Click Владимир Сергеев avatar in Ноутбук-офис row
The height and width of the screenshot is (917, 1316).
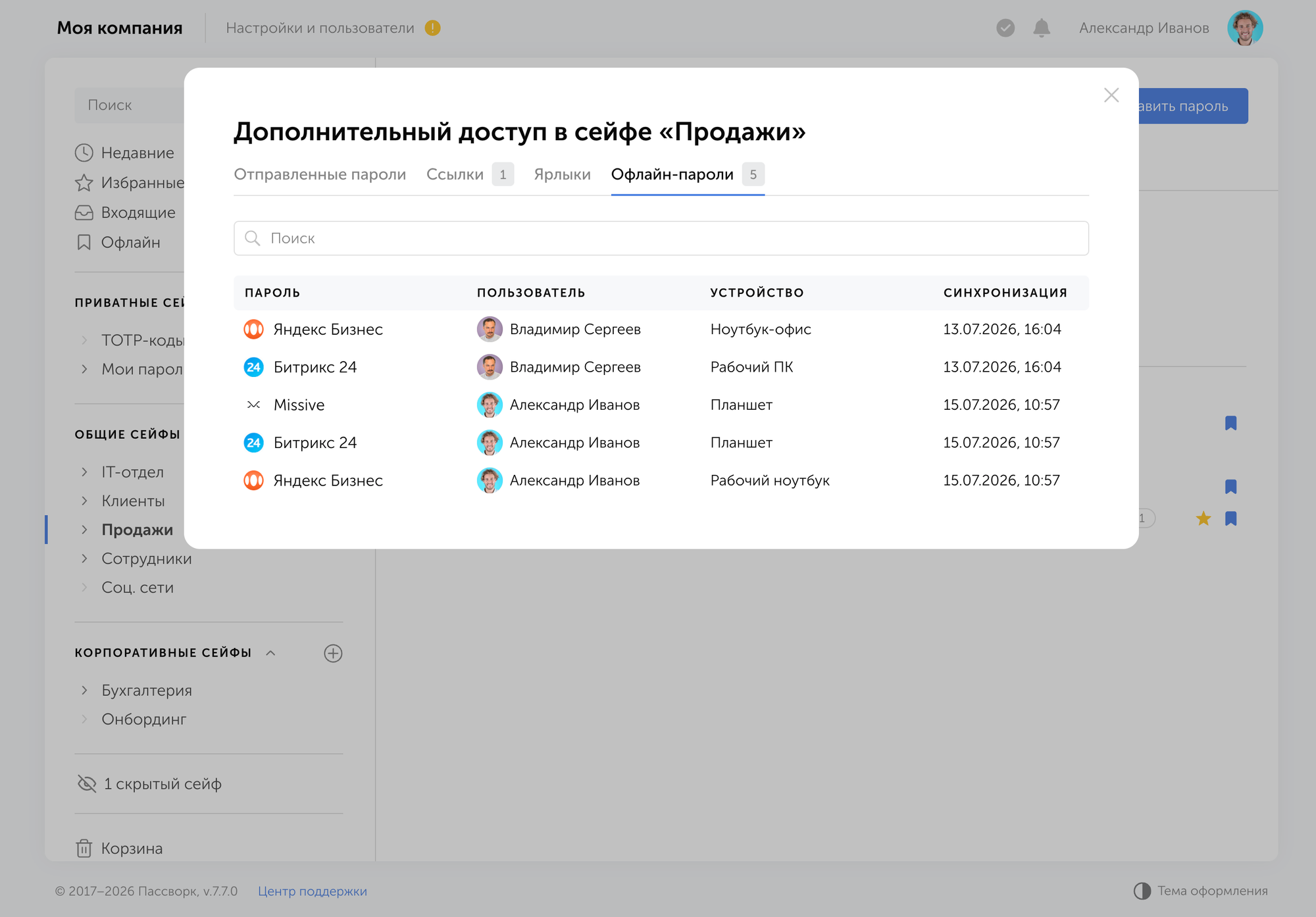tap(490, 329)
